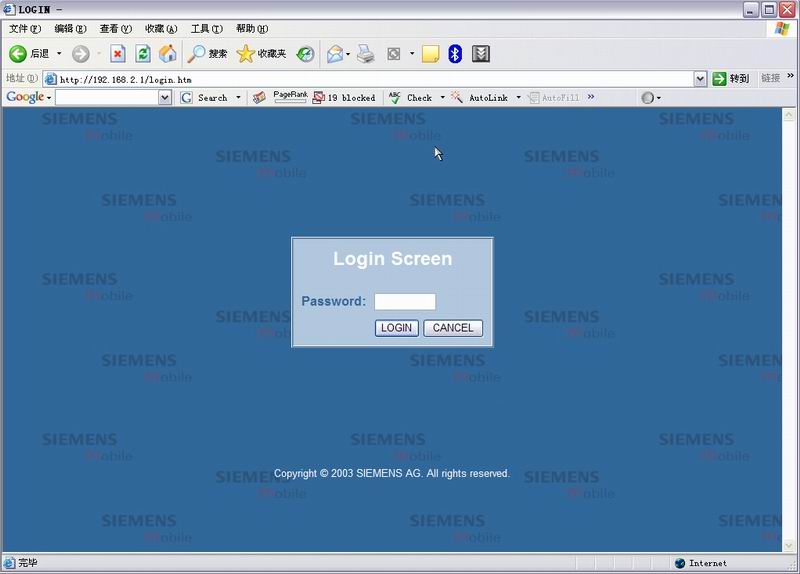Click the dark toolbar icon right of Bluetooth
Viewport: 800px width, 574px height.
click(x=481, y=54)
